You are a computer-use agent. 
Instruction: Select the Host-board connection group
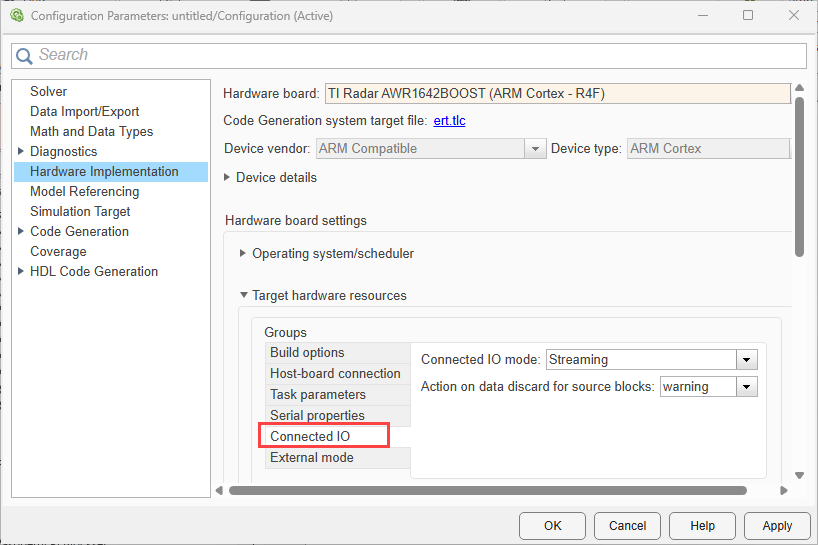point(338,373)
